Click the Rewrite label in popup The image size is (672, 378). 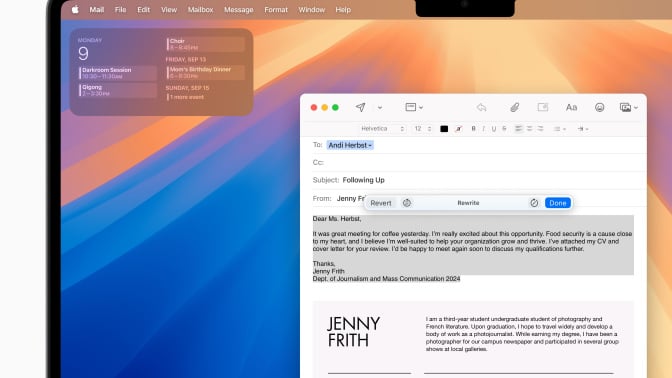point(468,203)
